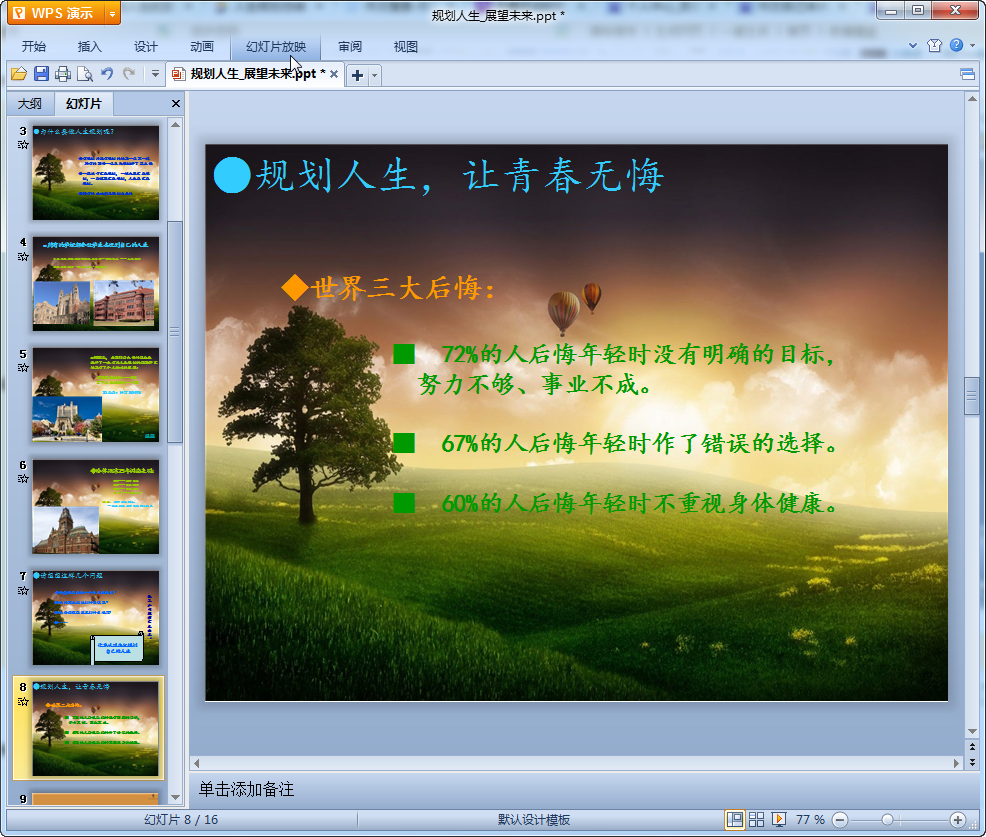The image size is (986, 837).
Task: Open Help question mark icon
Action: [956, 45]
